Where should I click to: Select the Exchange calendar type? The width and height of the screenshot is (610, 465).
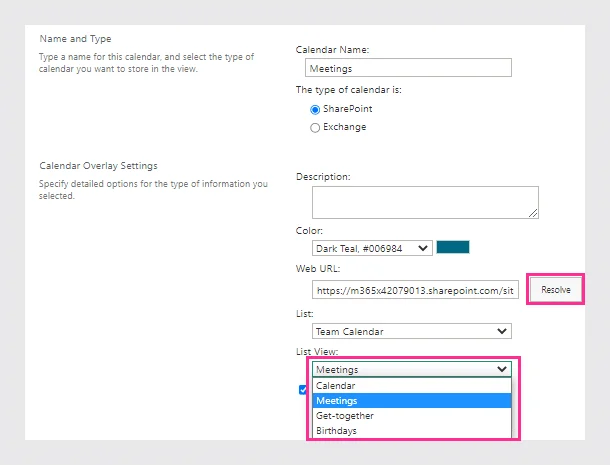(x=315, y=128)
